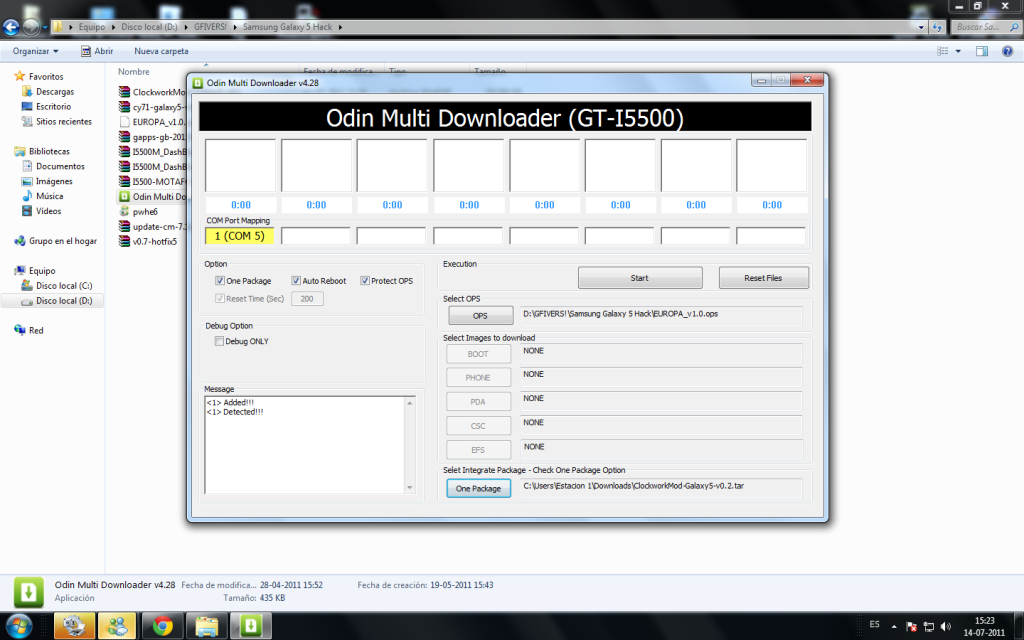Select the update-cm-7 archive file icon
The width and height of the screenshot is (1024, 640).
[124, 227]
